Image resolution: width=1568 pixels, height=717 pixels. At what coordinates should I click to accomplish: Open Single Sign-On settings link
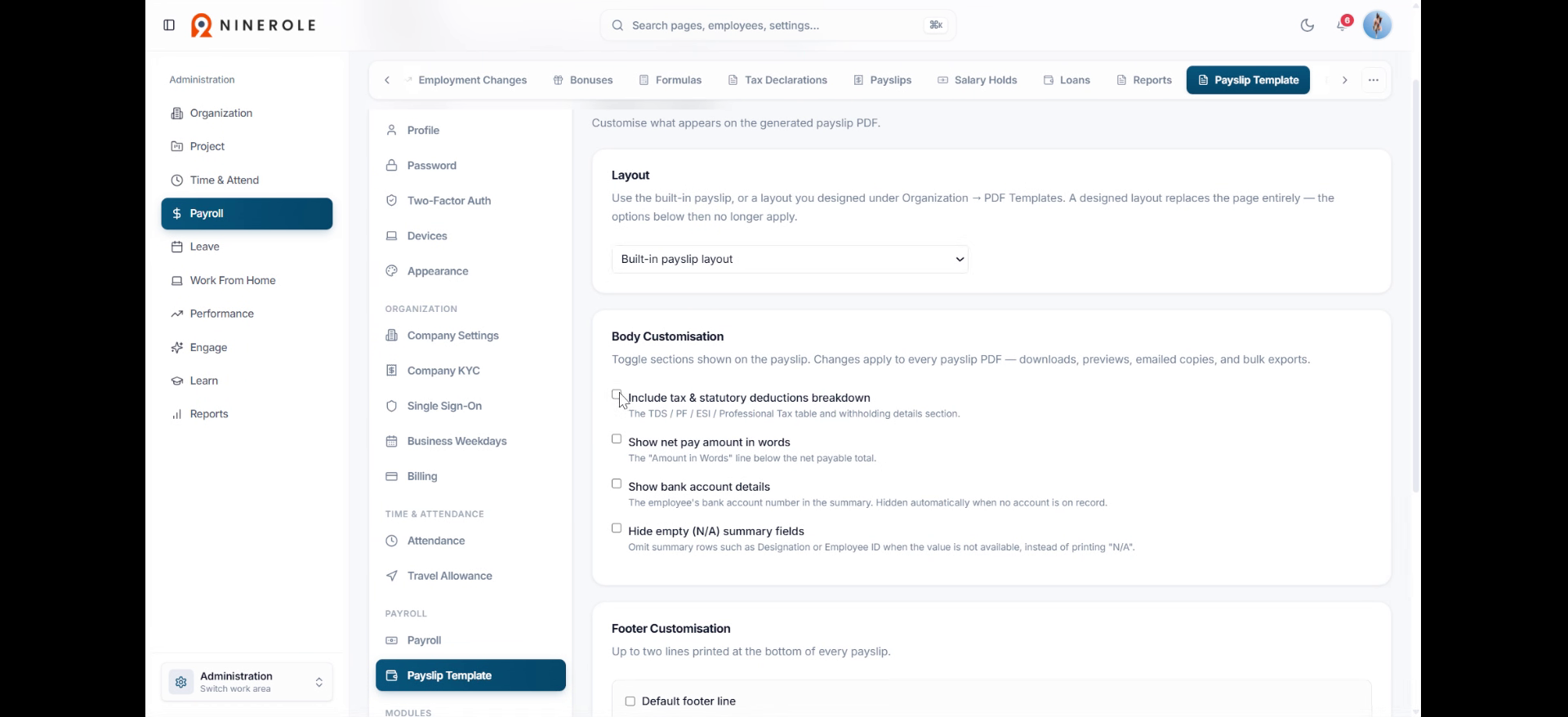[x=470, y=406]
